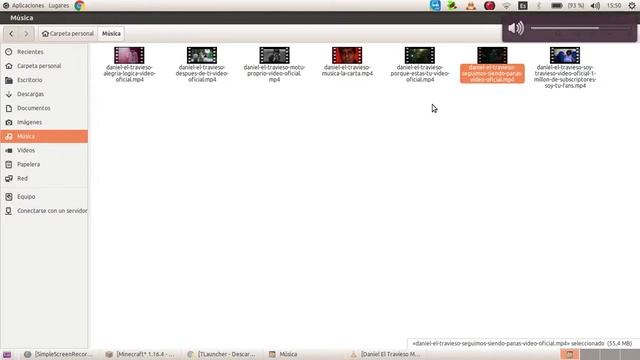Image resolution: width=640 pixels, height=360 pixels.
Task: Open the Wi-Fi network indicator
Action: [x=506, y=6]
